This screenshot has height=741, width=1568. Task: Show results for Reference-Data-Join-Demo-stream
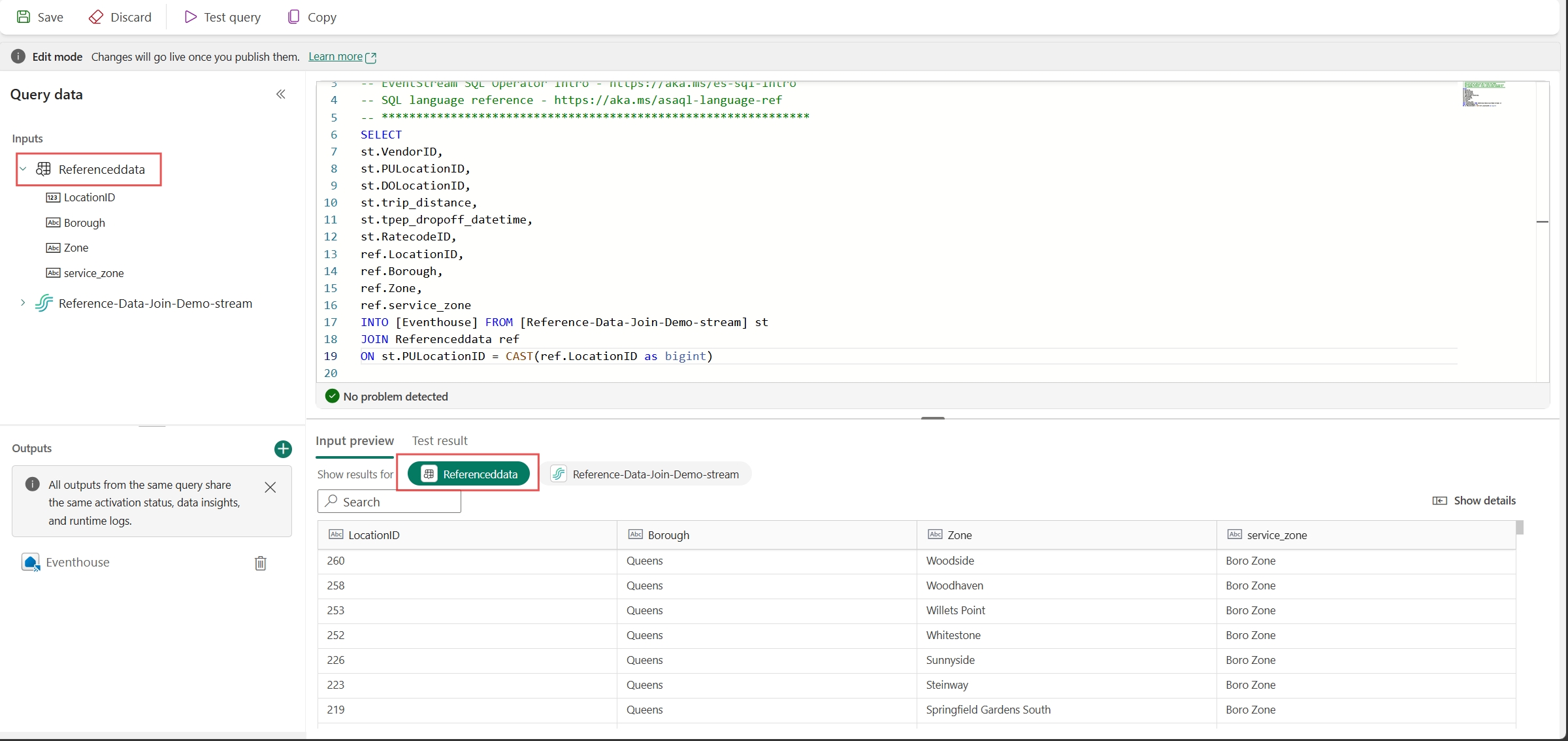[x=645, y=474]
